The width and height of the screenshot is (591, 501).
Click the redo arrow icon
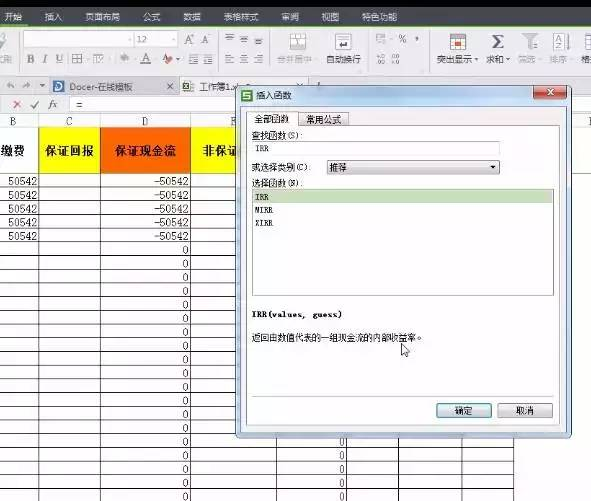pyautogui.click(x=26, y=86)
